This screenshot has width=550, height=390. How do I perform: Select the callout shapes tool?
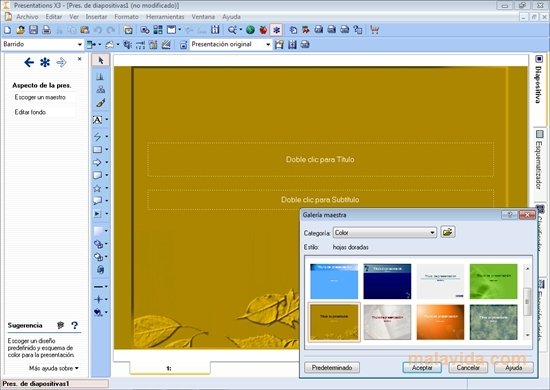point(98,201)
